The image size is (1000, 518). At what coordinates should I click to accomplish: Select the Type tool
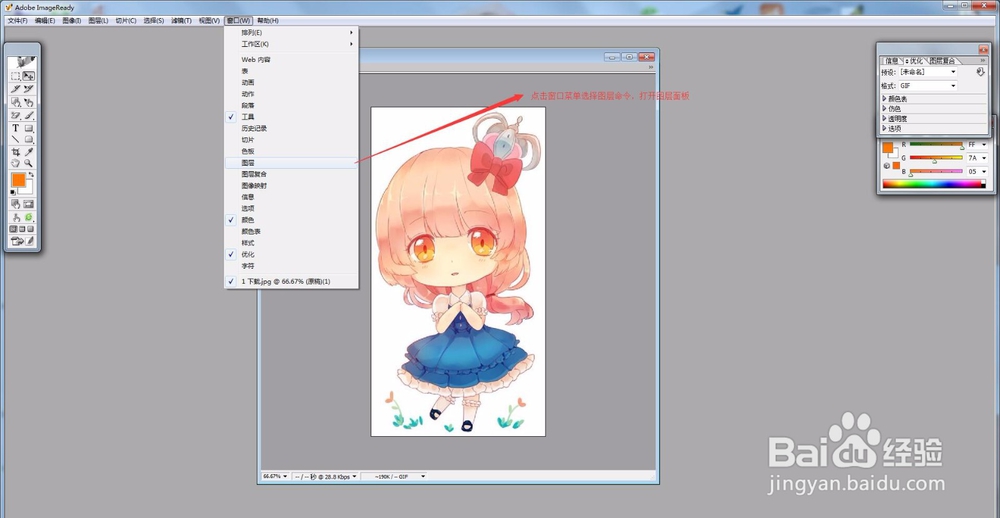point(15,128)
